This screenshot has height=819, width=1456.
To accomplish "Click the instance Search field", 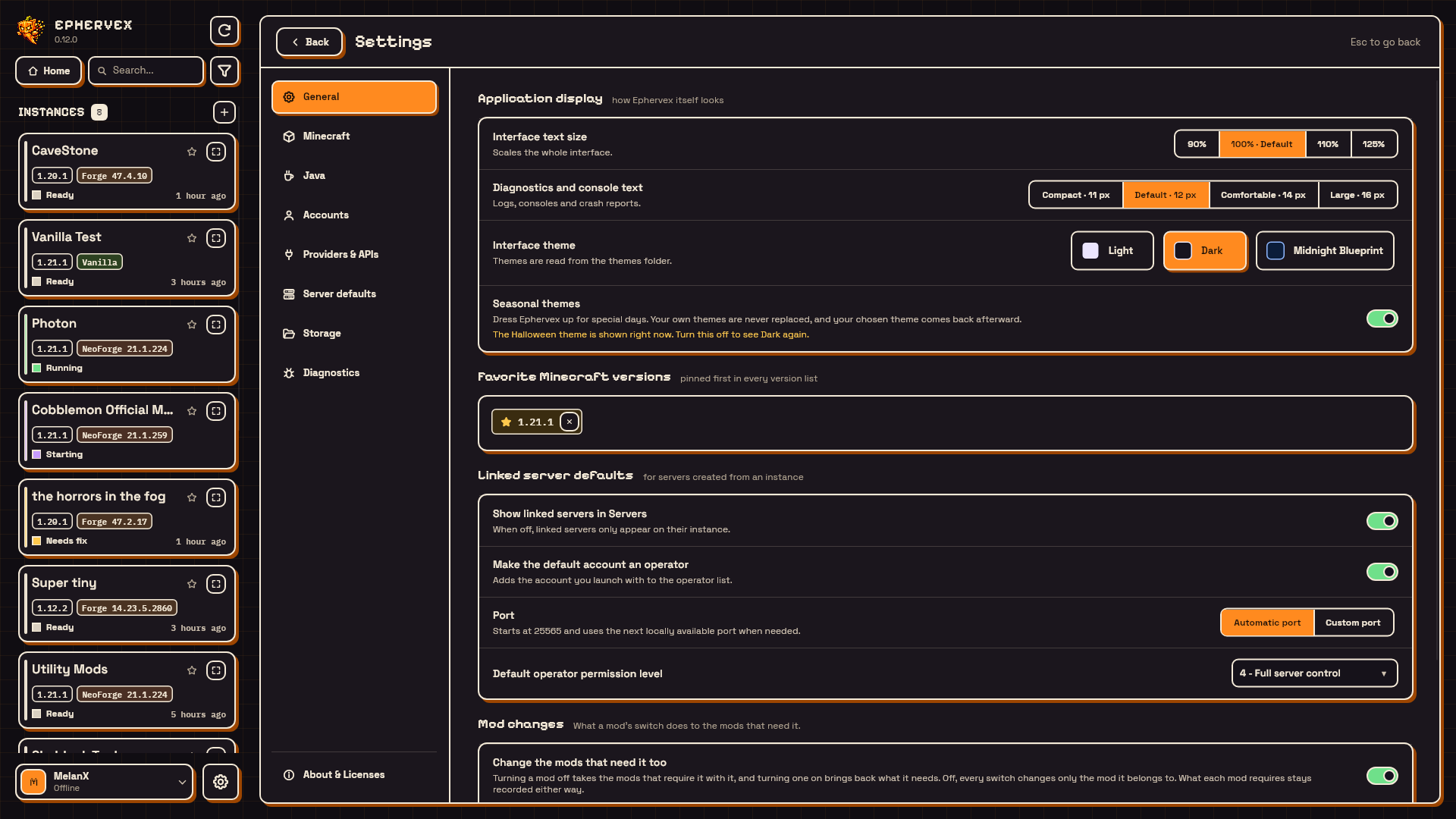I will 146,71.
